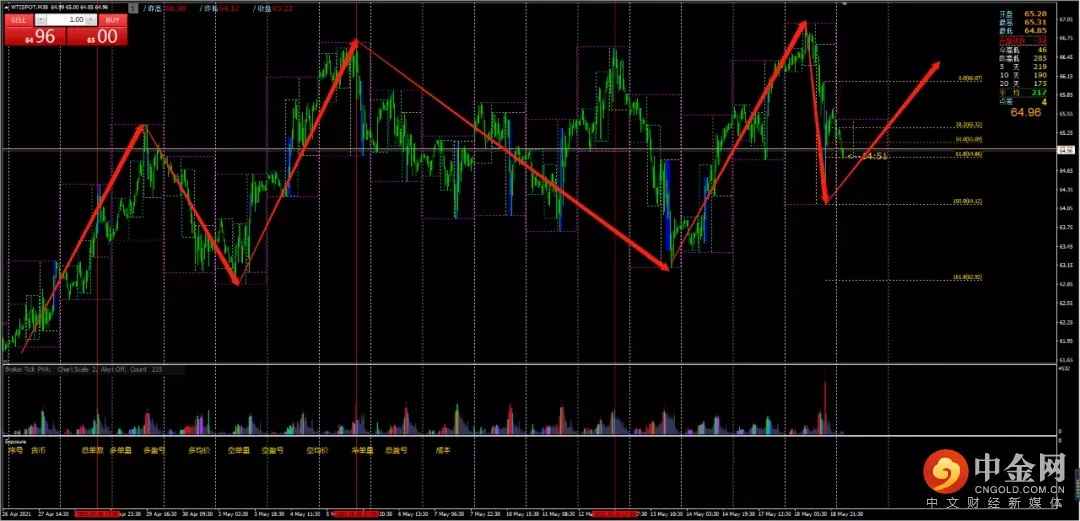1080x521 pixels.
Task: Click the gray arrow button right of the trading panel
Action: tap(133, 8)
